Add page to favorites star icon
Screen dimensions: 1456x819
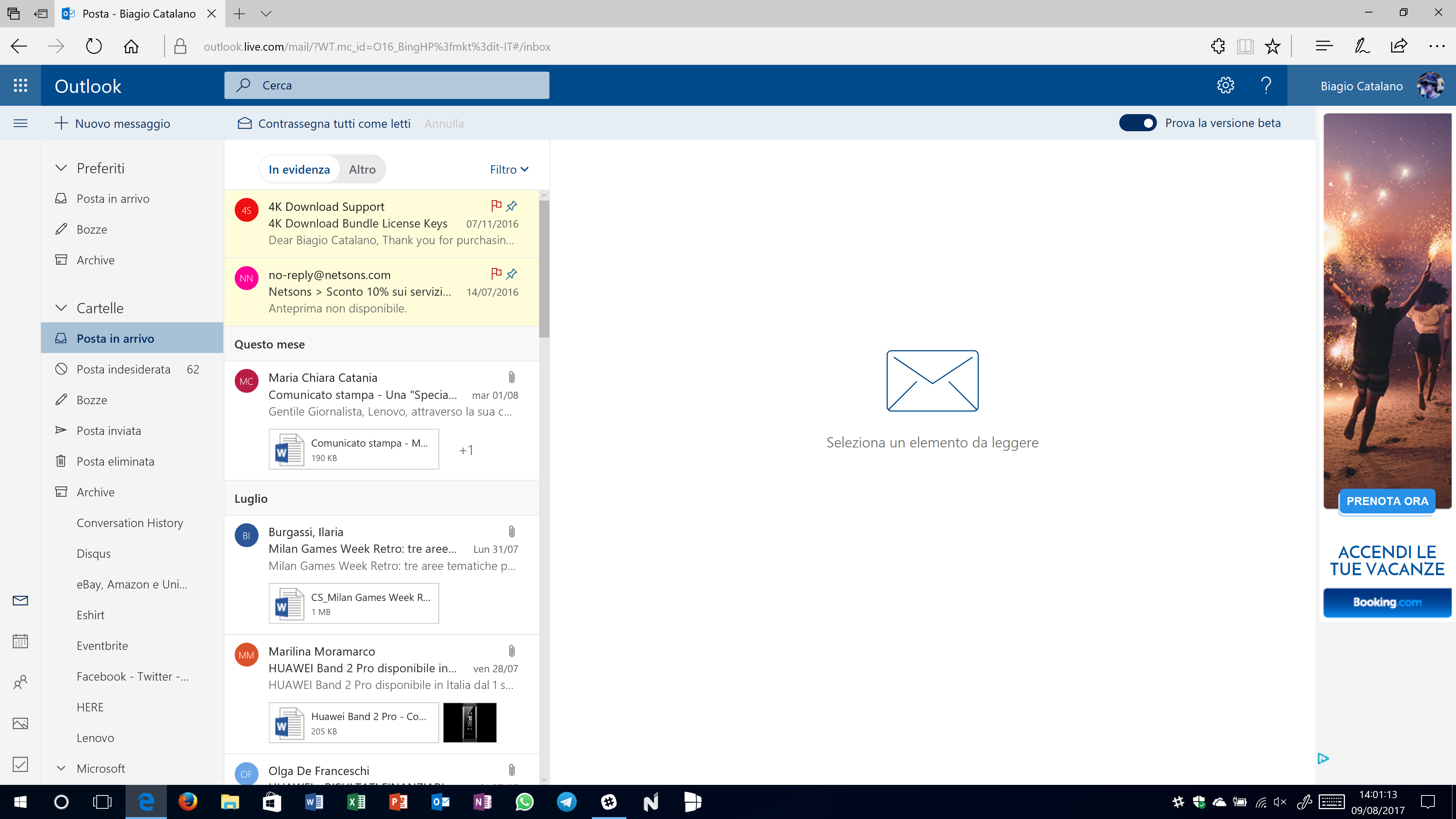point(1272,46)
